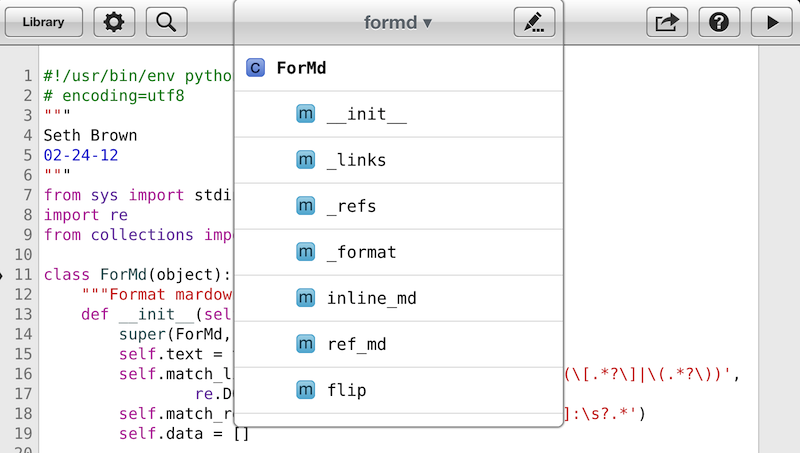
Task: Run the script with the play button
Action: point(772,22)
